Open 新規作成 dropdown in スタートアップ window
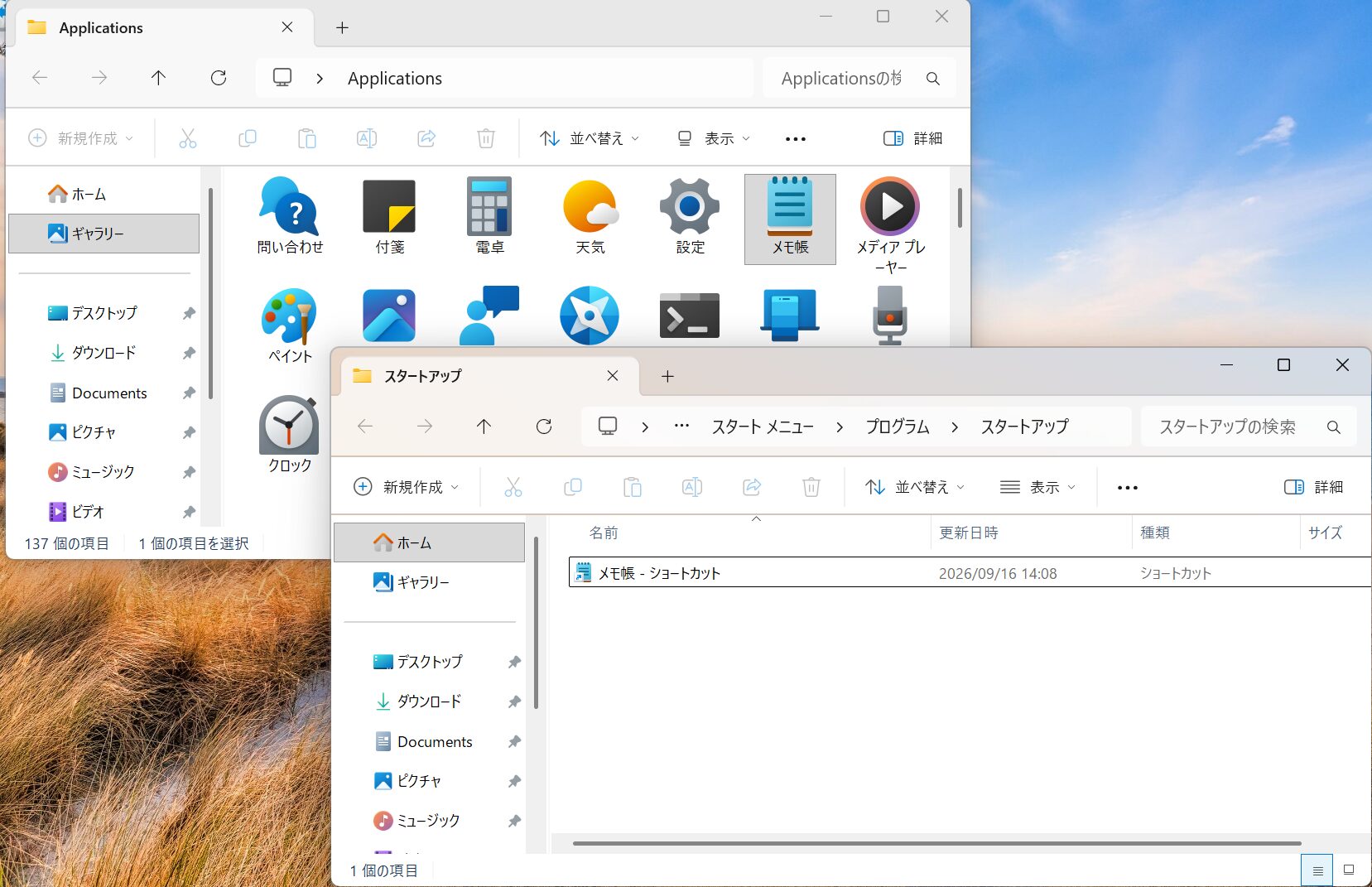Screen dimensions: 1372x887 tap(406, 487)
